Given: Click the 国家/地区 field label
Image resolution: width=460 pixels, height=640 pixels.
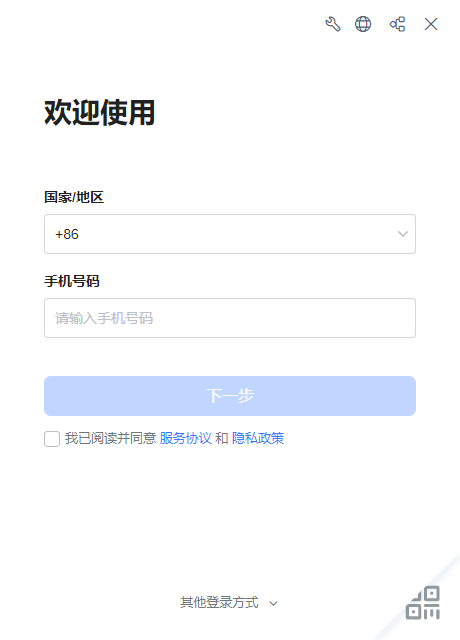Looking at the screenshot, I should click(x=74, y=197).
